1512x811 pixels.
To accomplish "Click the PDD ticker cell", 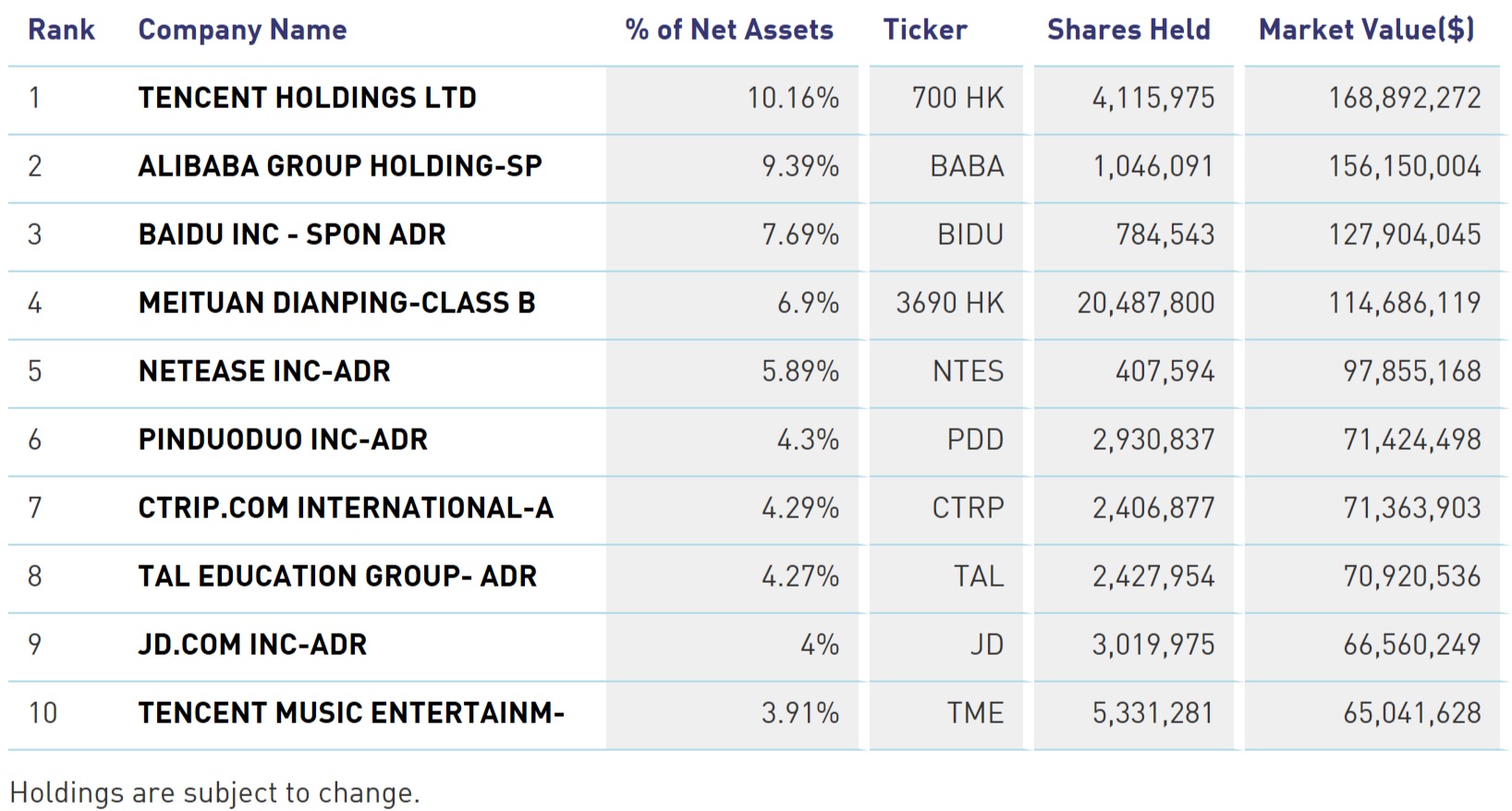I will (x=975, y=440).
